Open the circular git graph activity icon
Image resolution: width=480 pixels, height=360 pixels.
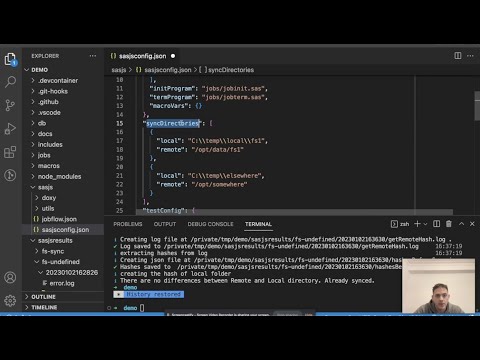10,175
